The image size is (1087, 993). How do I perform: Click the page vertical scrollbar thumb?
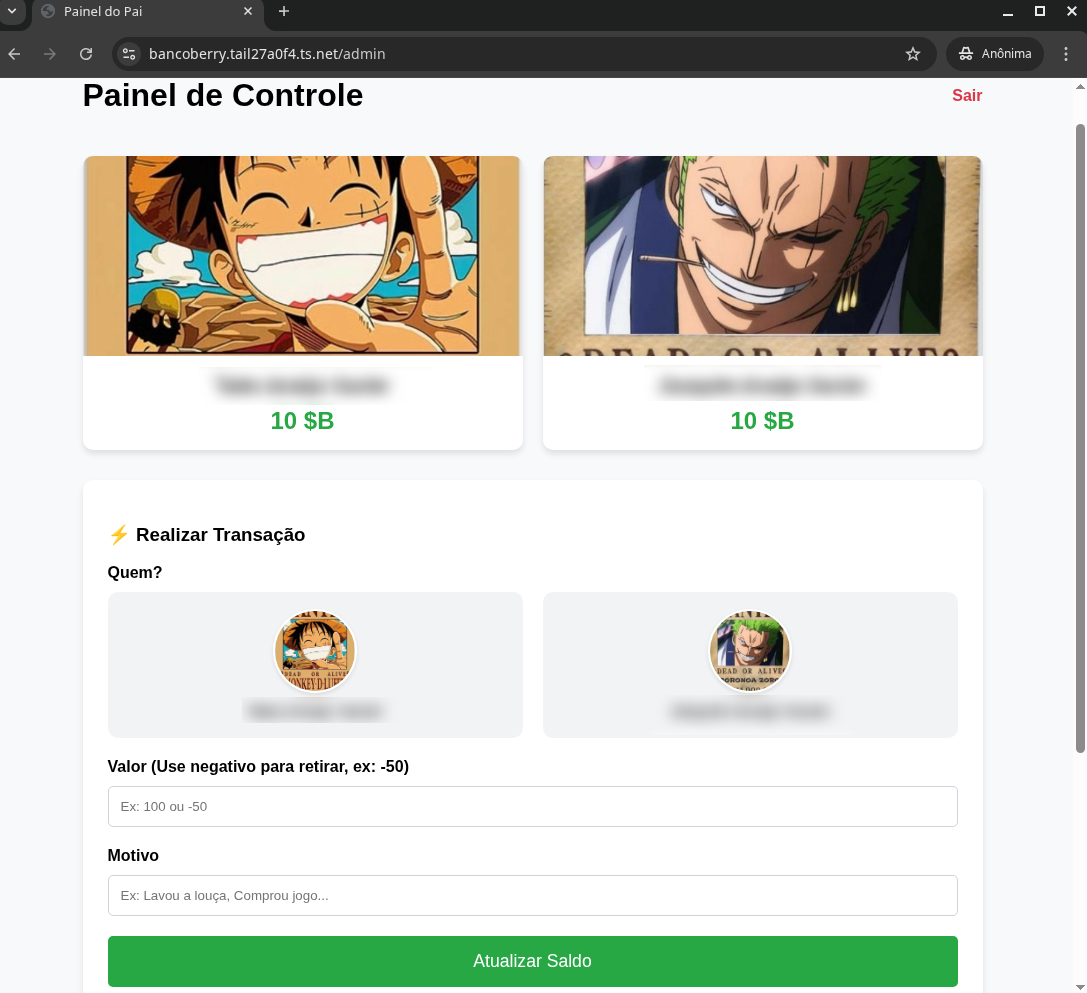(1080, 438)
